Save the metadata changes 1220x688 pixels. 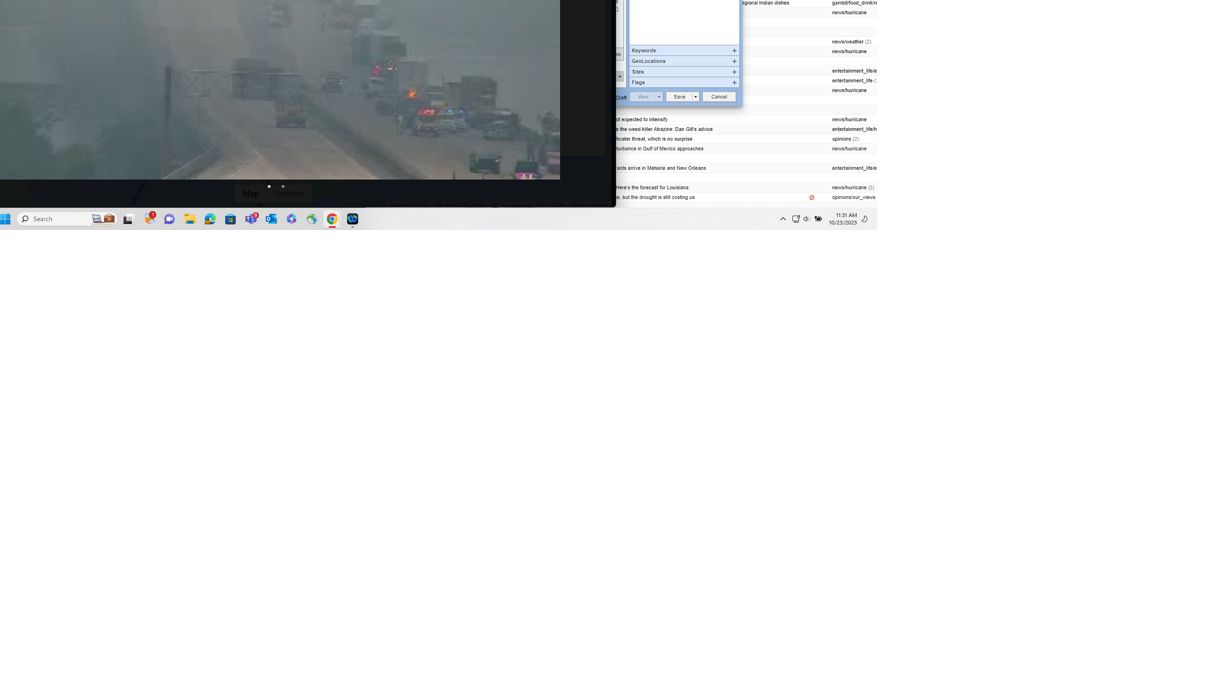pyautogui.click(x=680, y=97)
